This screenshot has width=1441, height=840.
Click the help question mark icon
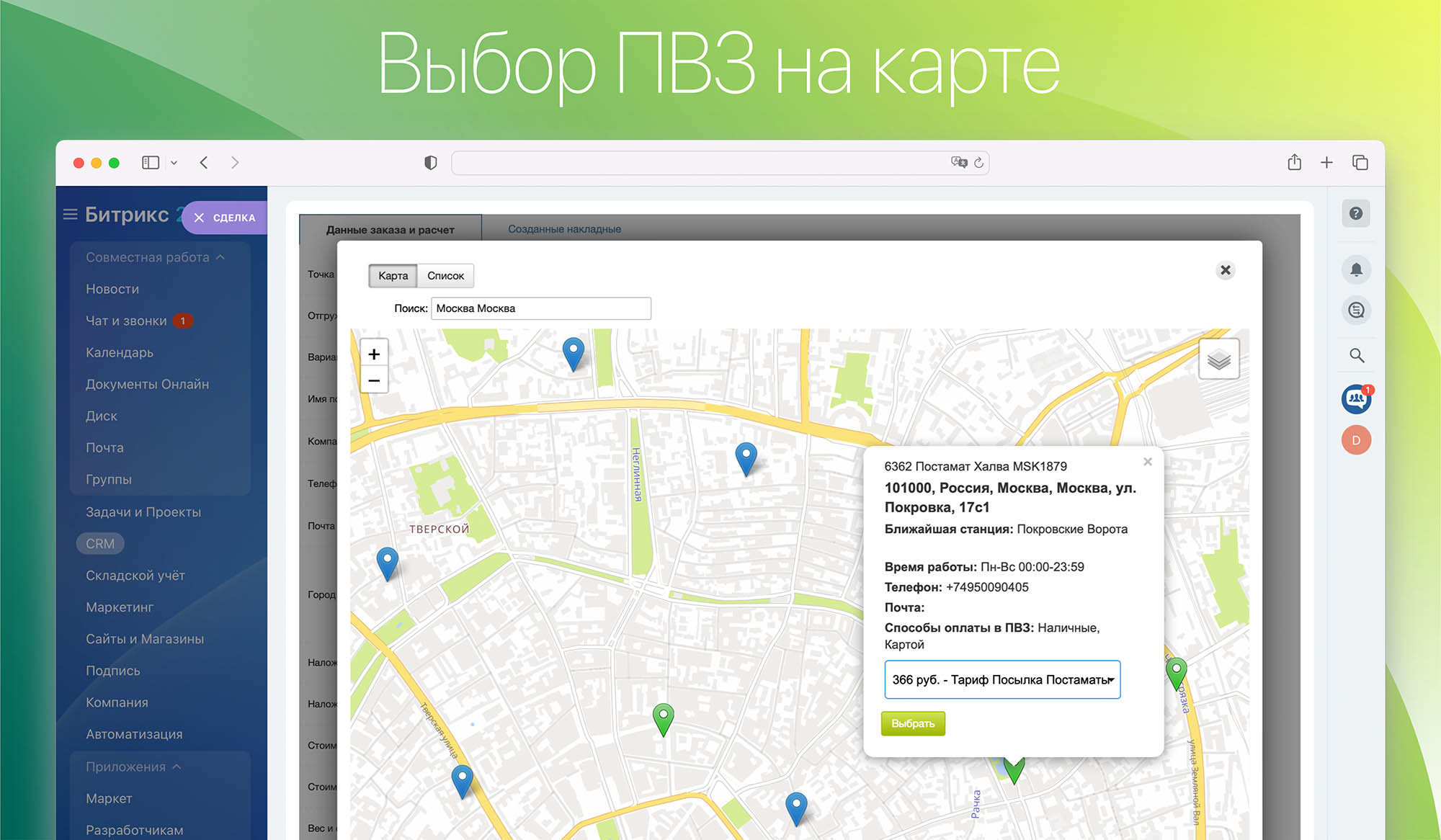(x=1356, y=213)
